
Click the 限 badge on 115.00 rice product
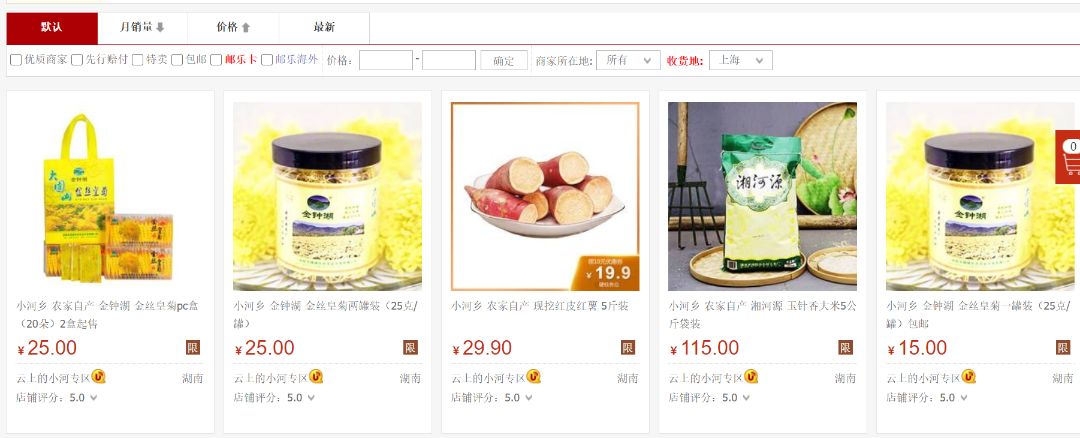click(x=845, y=348)
